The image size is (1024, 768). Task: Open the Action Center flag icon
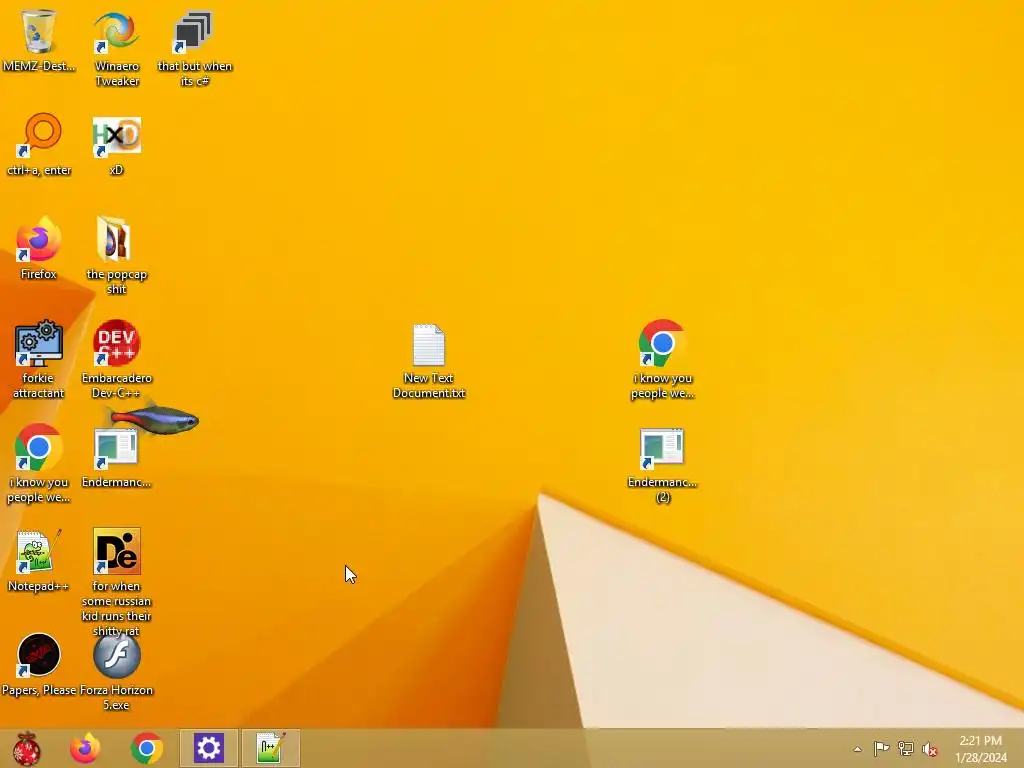tap(881, 748)
